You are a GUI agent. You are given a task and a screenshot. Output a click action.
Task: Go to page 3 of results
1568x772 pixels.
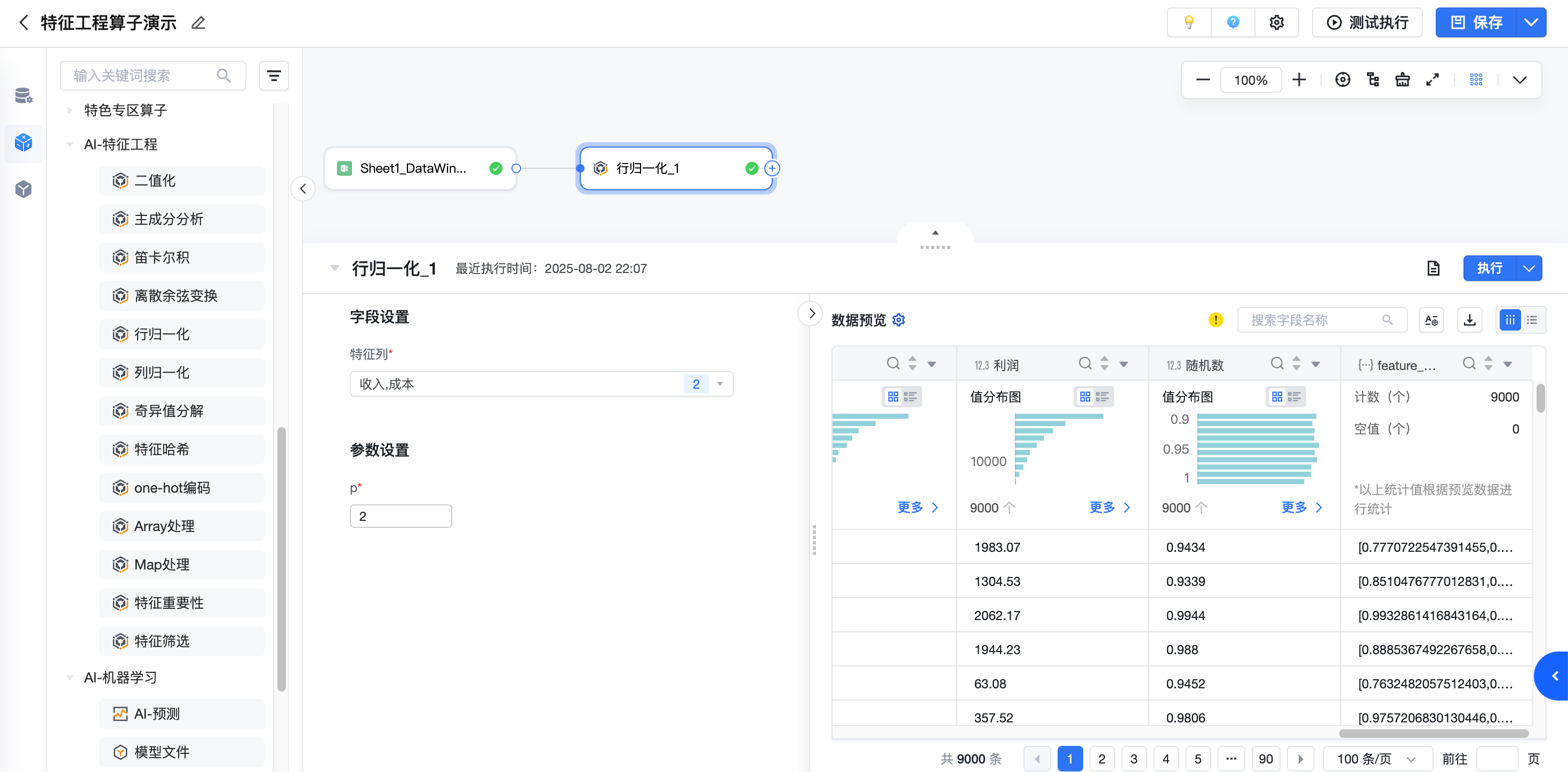[x=1133, y=759]
